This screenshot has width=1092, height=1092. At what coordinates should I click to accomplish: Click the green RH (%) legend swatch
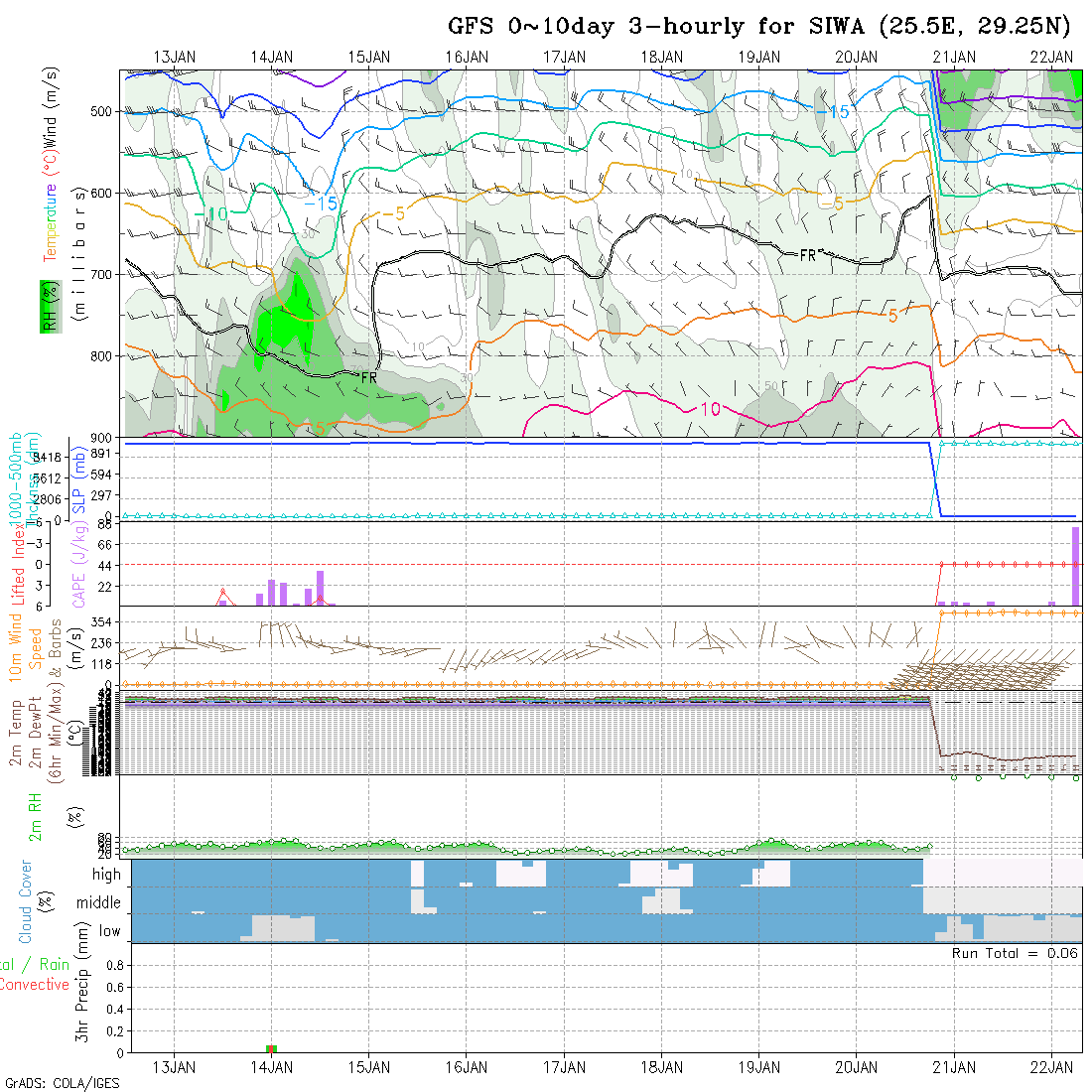[x=48, y=307]
